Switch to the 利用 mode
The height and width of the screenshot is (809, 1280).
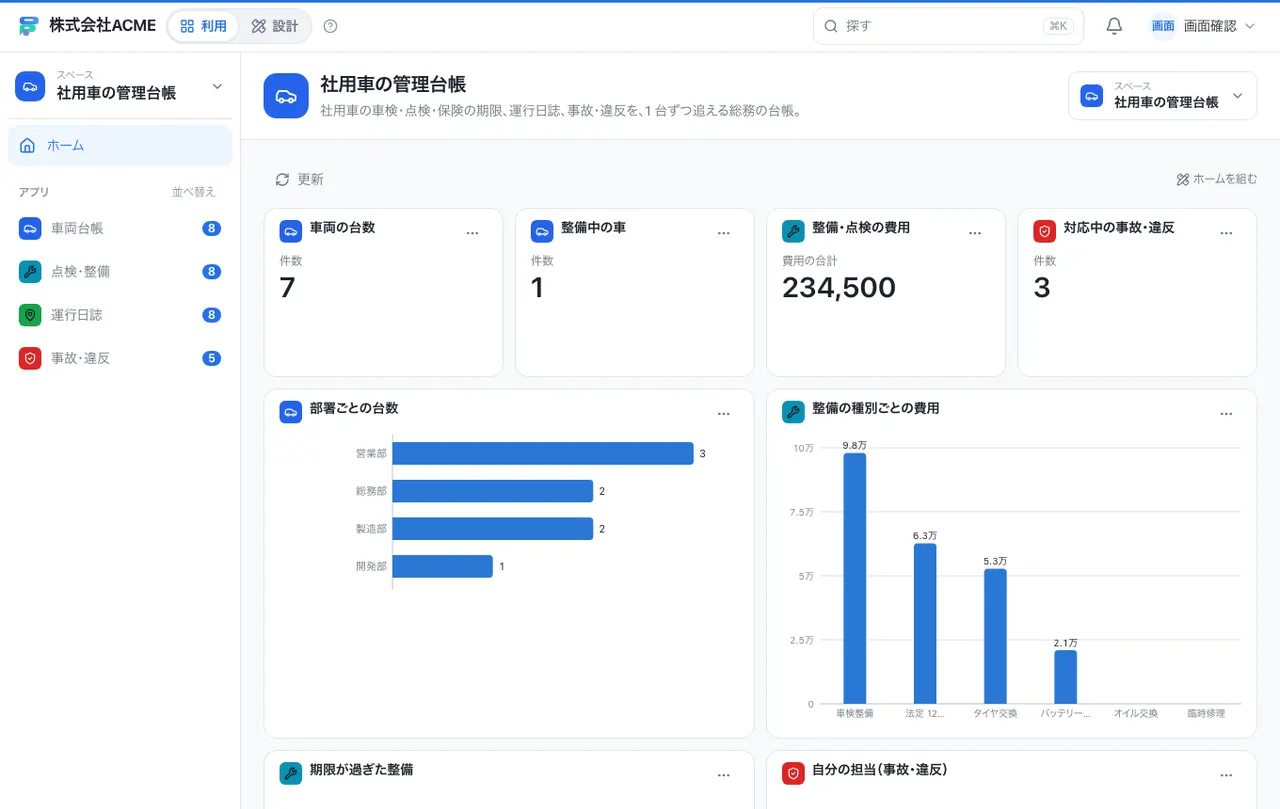(x=204, y=26)
